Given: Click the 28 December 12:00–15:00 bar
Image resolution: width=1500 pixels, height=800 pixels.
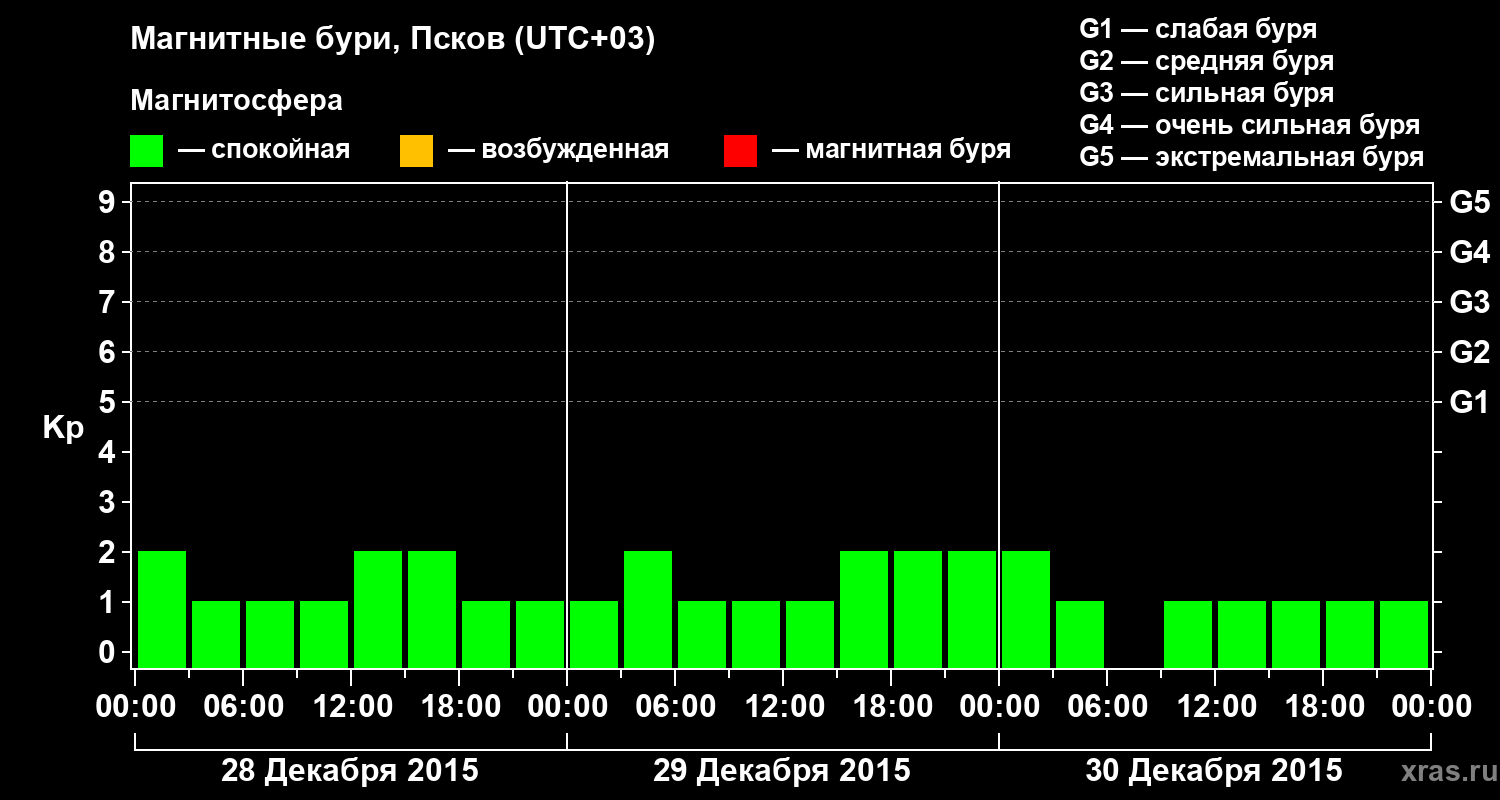Looking at the screenshot, I should 378,609.
